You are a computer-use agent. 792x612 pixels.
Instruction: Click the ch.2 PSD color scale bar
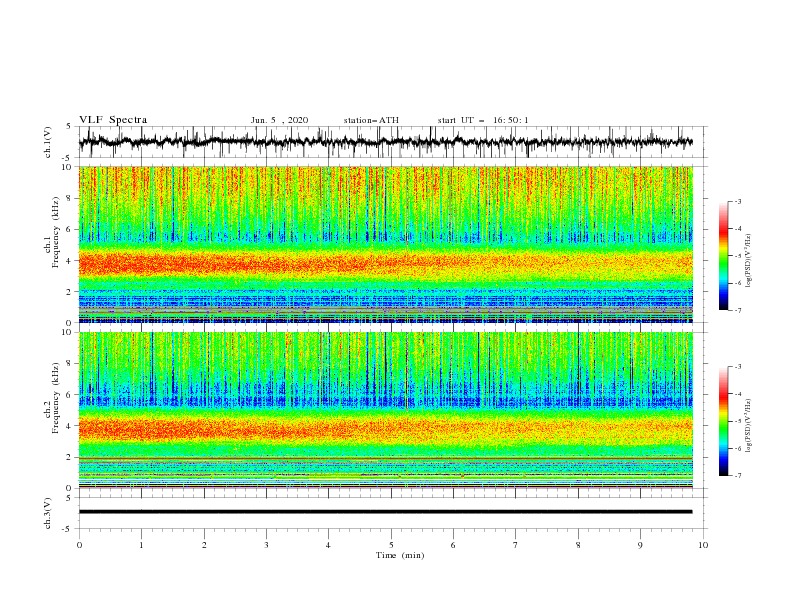click(x=724, y=421)
